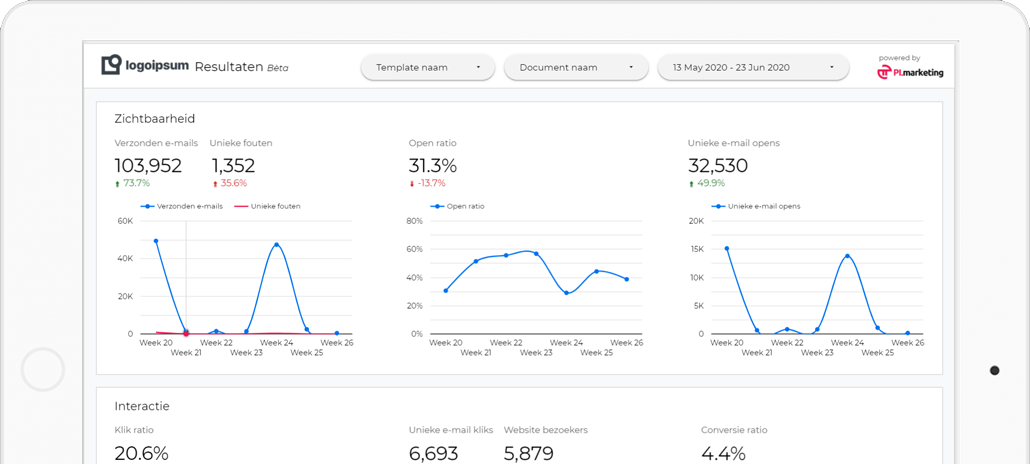Viewport: 1030px width, 464px height.
Task: Click the Week 26 point in Open ratio chart
Action: click(627, 279)
